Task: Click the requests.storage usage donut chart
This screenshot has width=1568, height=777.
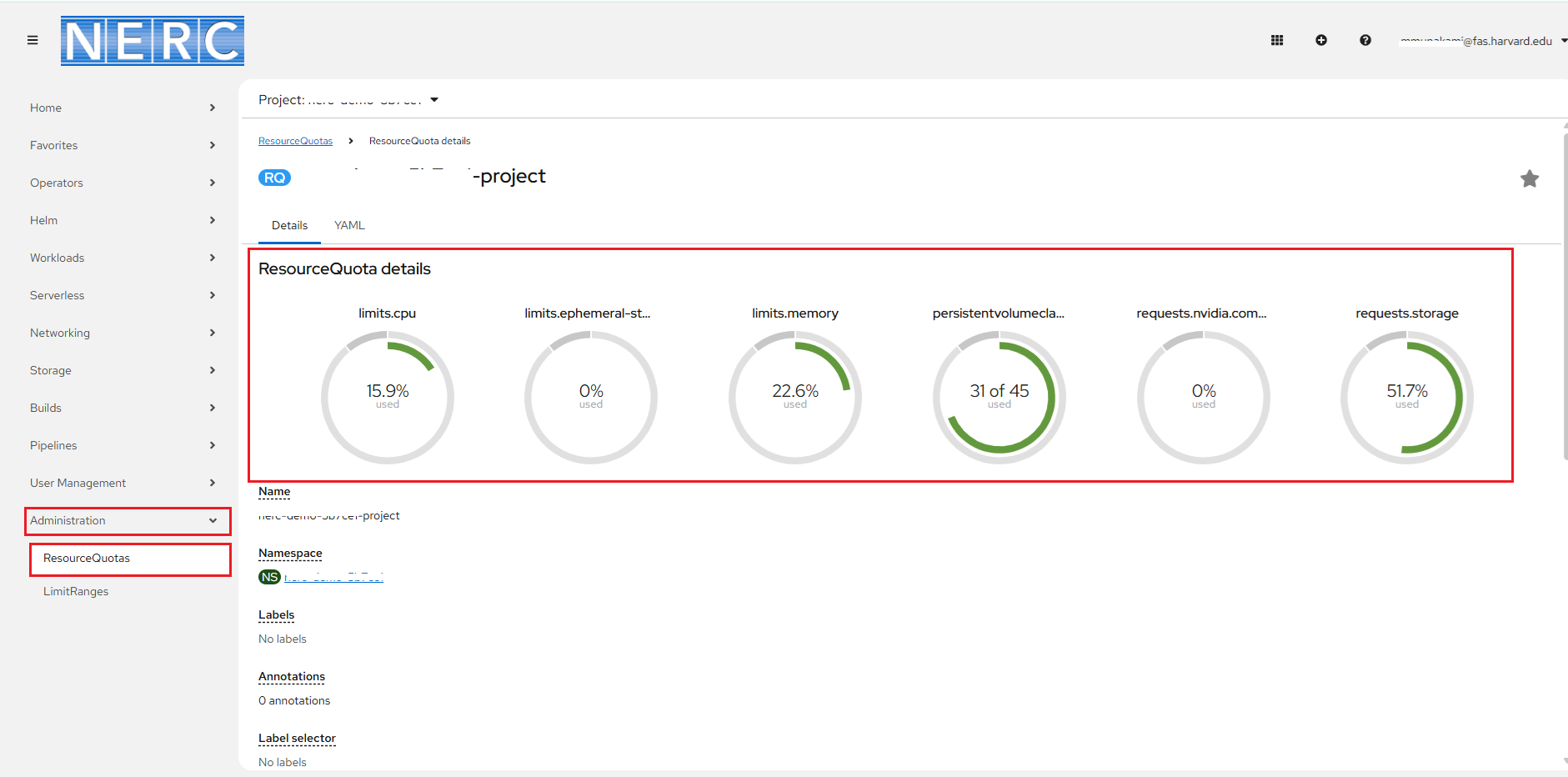Action: pyautogui.click(x=1406, y=397)
